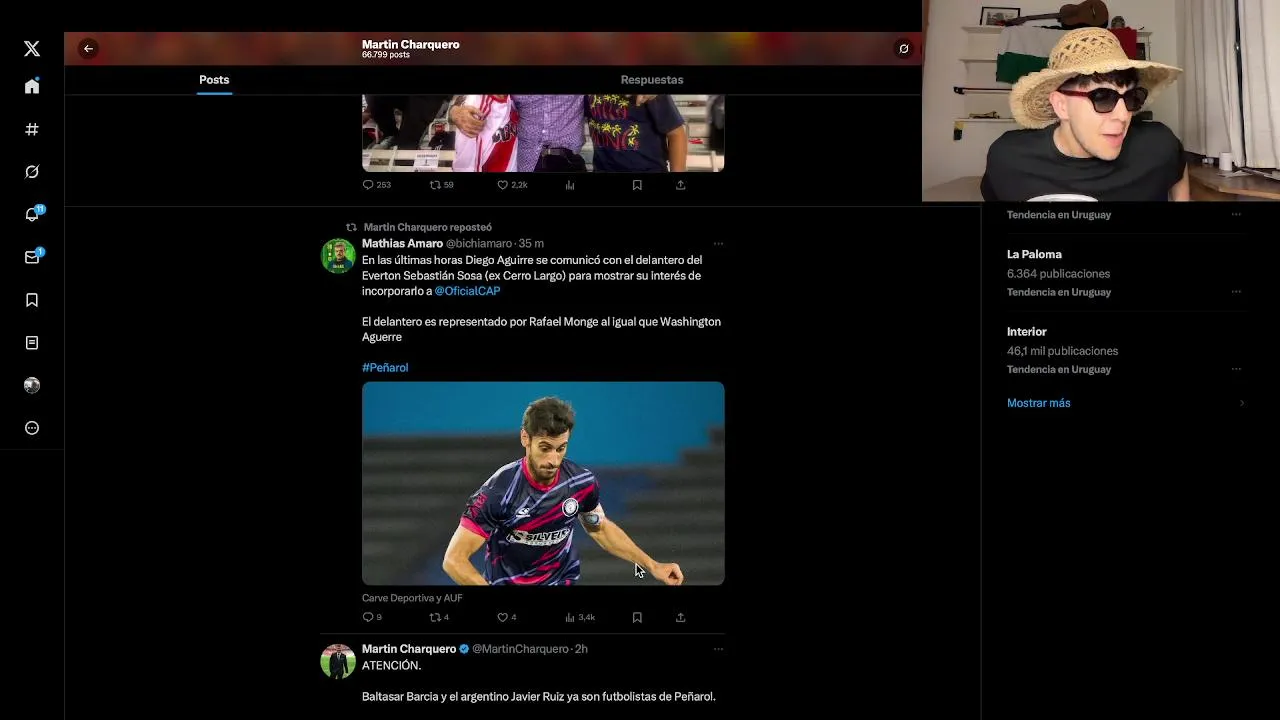Click 'Carve Deportiva y AUF' caption
The width and height of the screenshot is (1280, 720).
click(x=412, y=598)
